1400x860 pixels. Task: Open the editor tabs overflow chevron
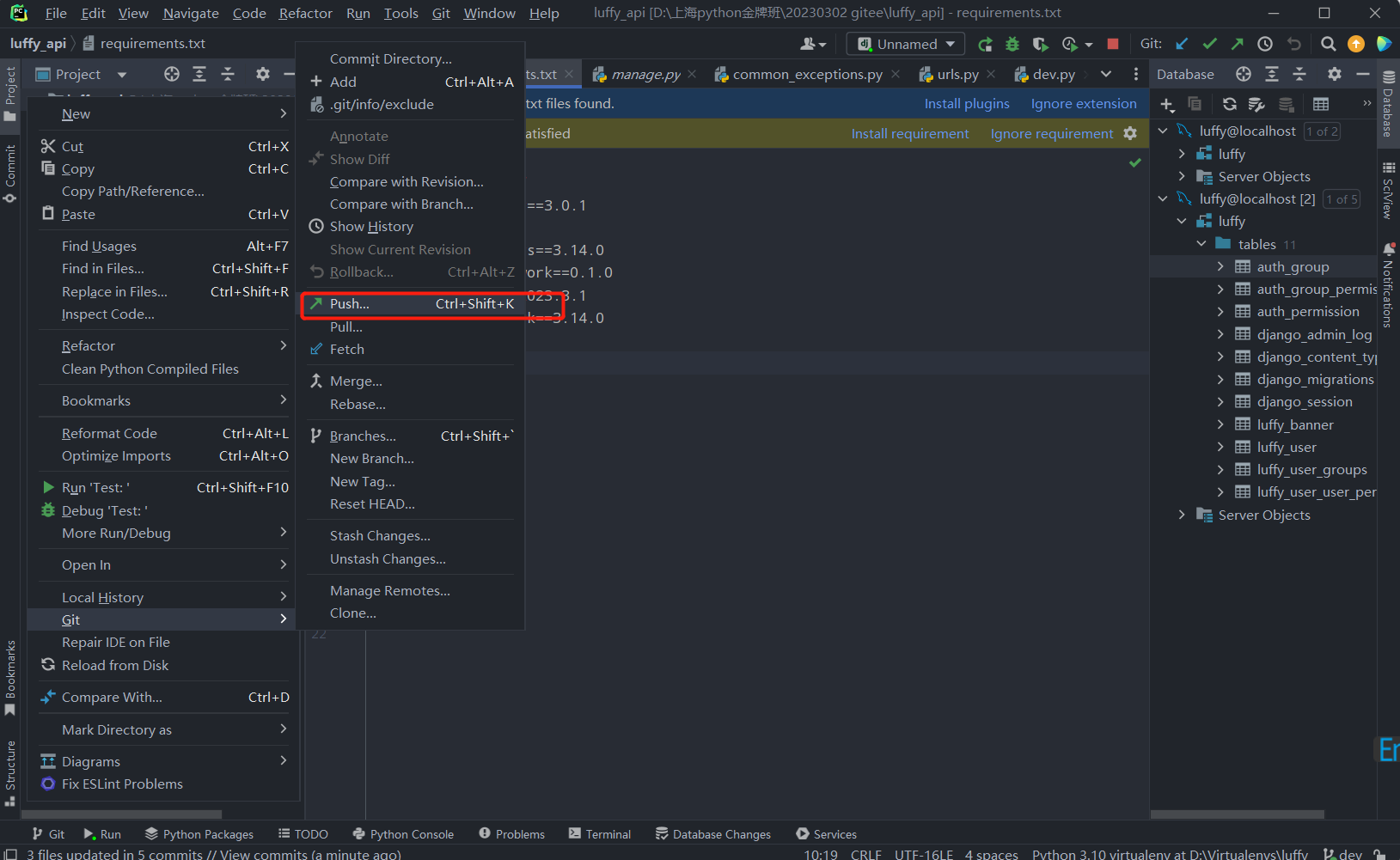point(1106,74)
